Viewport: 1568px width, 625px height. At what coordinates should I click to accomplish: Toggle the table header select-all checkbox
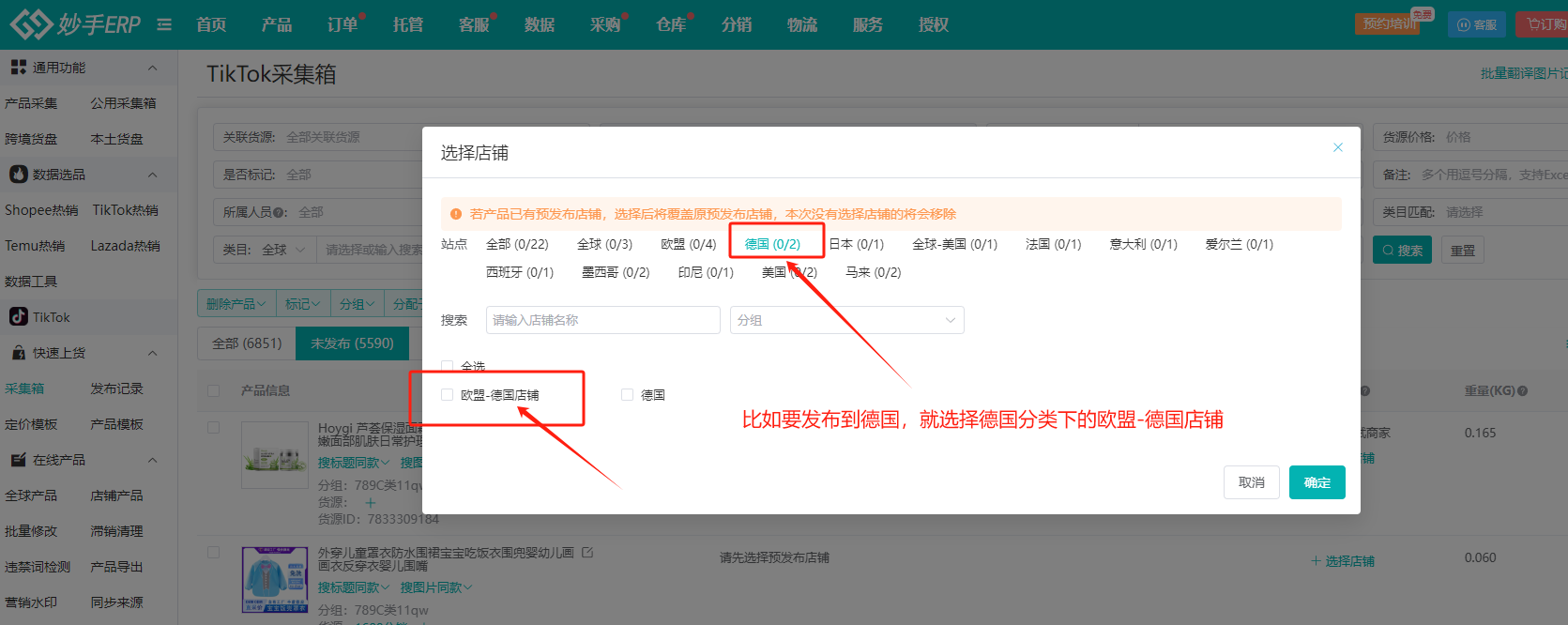213,390
